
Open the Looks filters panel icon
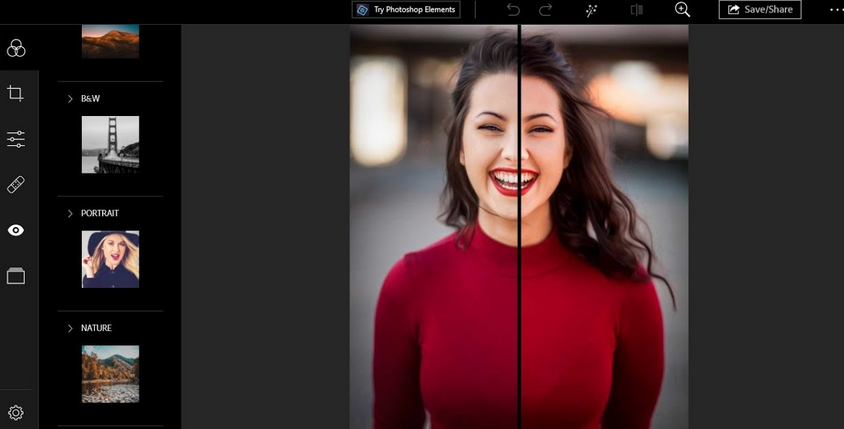[x=16, y=48]
